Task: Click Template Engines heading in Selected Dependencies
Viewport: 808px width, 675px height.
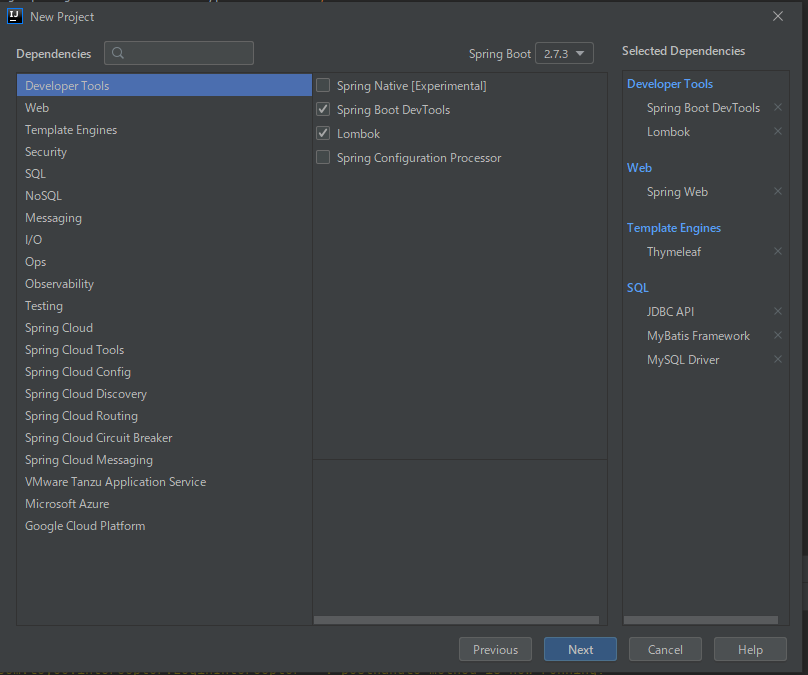Action: click(x=674, y=228)
